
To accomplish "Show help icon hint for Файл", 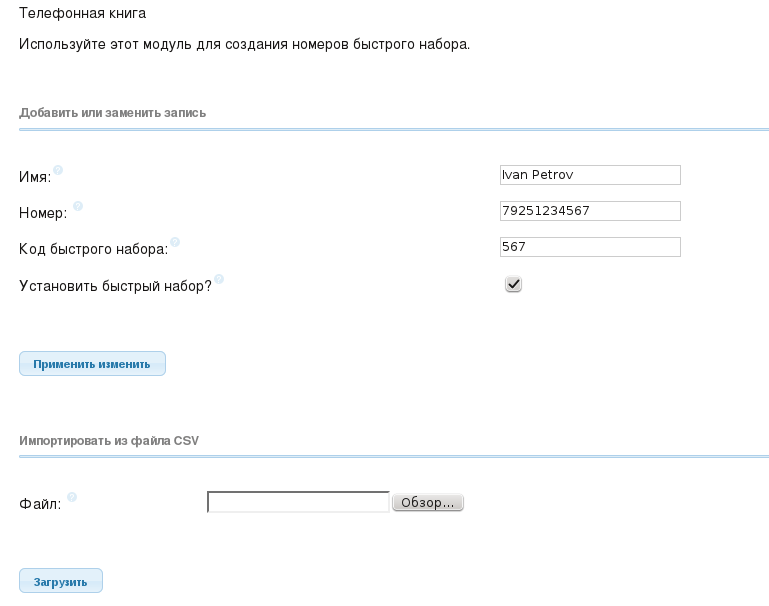I will pyautogui.click(x=72, y=497).
